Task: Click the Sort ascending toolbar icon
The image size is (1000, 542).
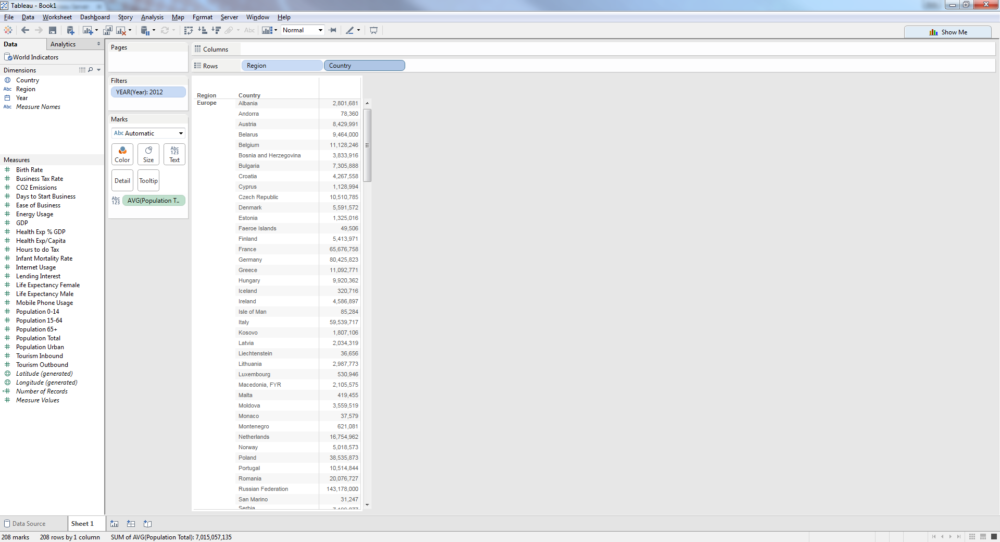Action: 202,31
